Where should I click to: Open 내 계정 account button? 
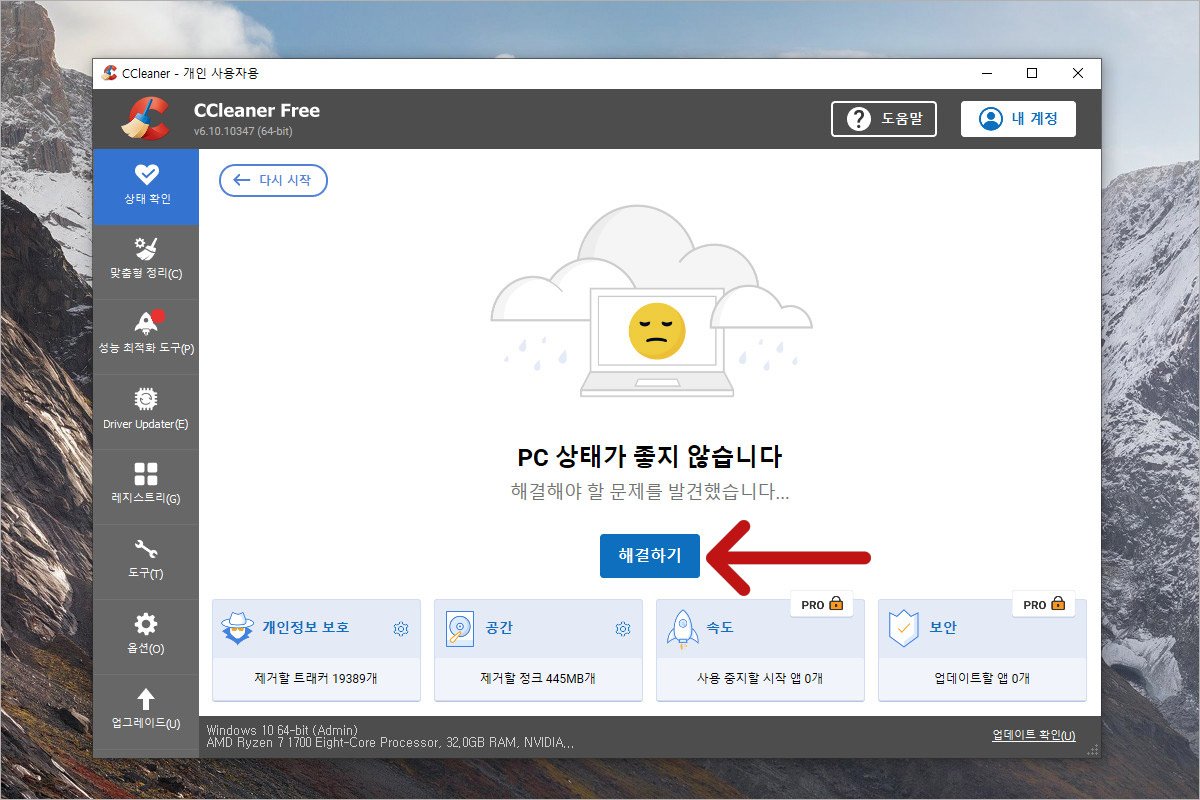tap(1018, 119)
